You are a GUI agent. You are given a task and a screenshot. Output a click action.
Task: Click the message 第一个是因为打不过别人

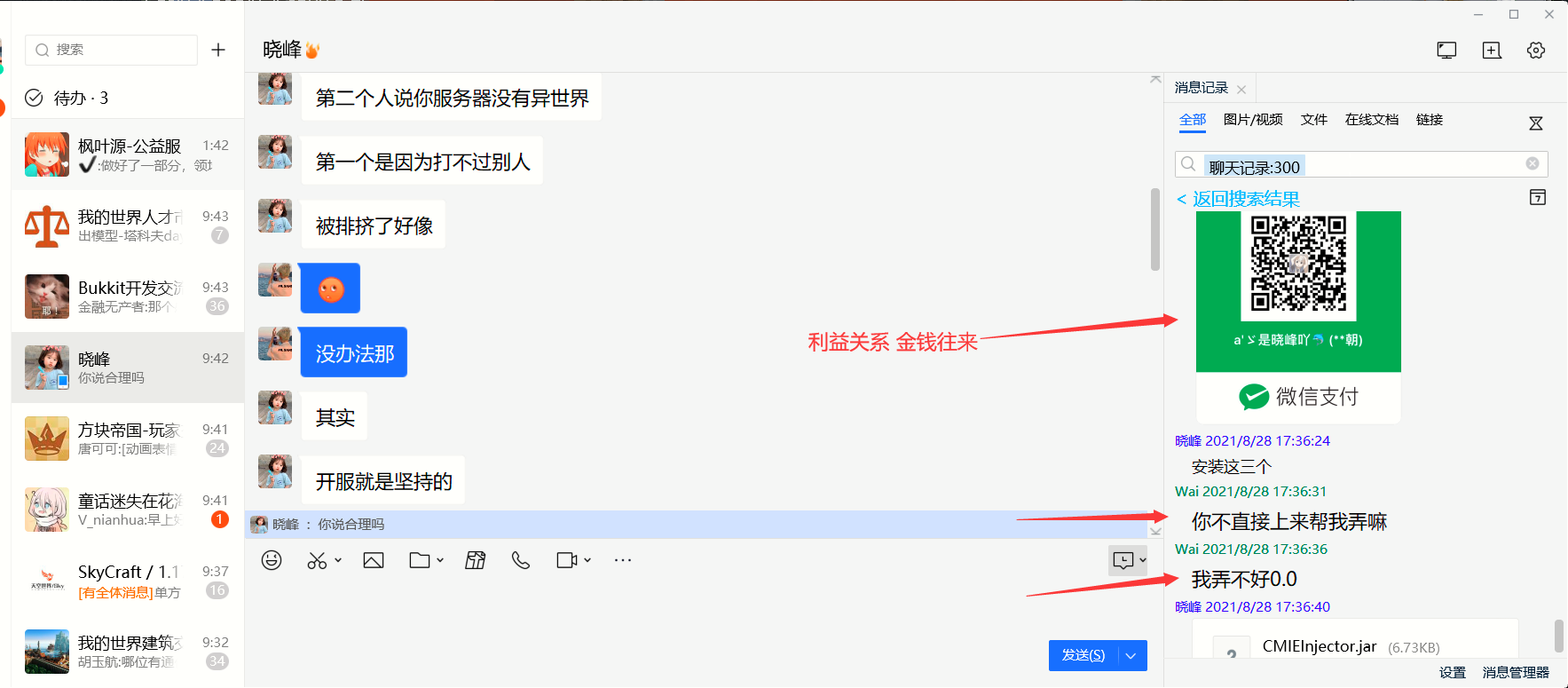422,161
